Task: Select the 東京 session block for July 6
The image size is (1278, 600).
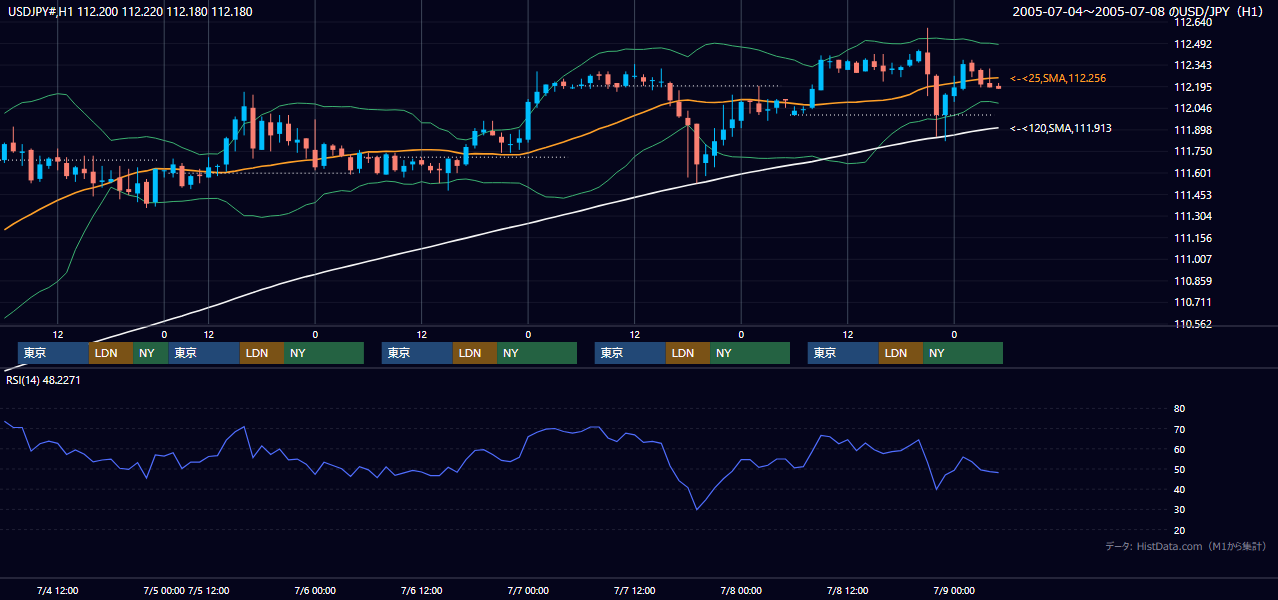Action: [417, 353]
